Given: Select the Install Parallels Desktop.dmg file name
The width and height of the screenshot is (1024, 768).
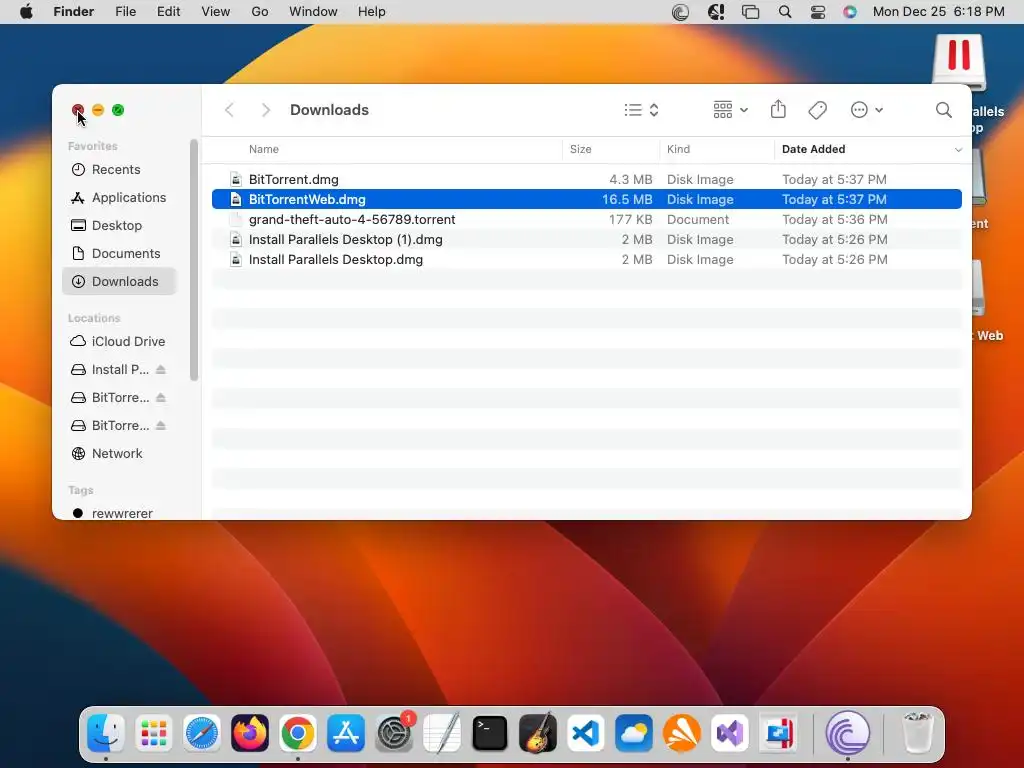Looking at the screenshot, I should (336, 260).
